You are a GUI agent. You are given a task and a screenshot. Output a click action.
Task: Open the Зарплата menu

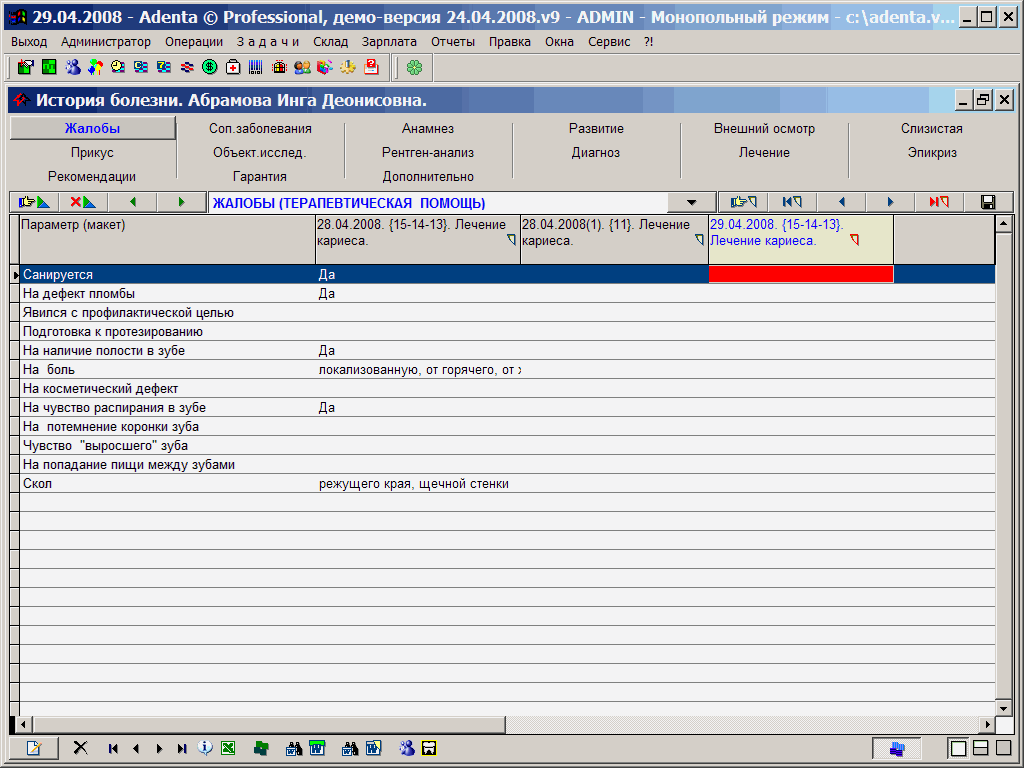coord(390,42)
